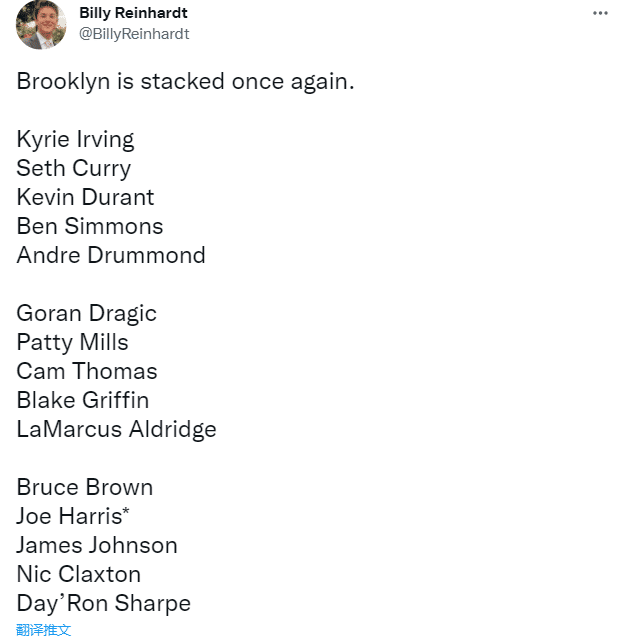Image resolution: width=623 pixels, height=642 pixels.
Task: Click the @BillyReinhardt handle
Action: pyautogui.click(x=134, y=34)
